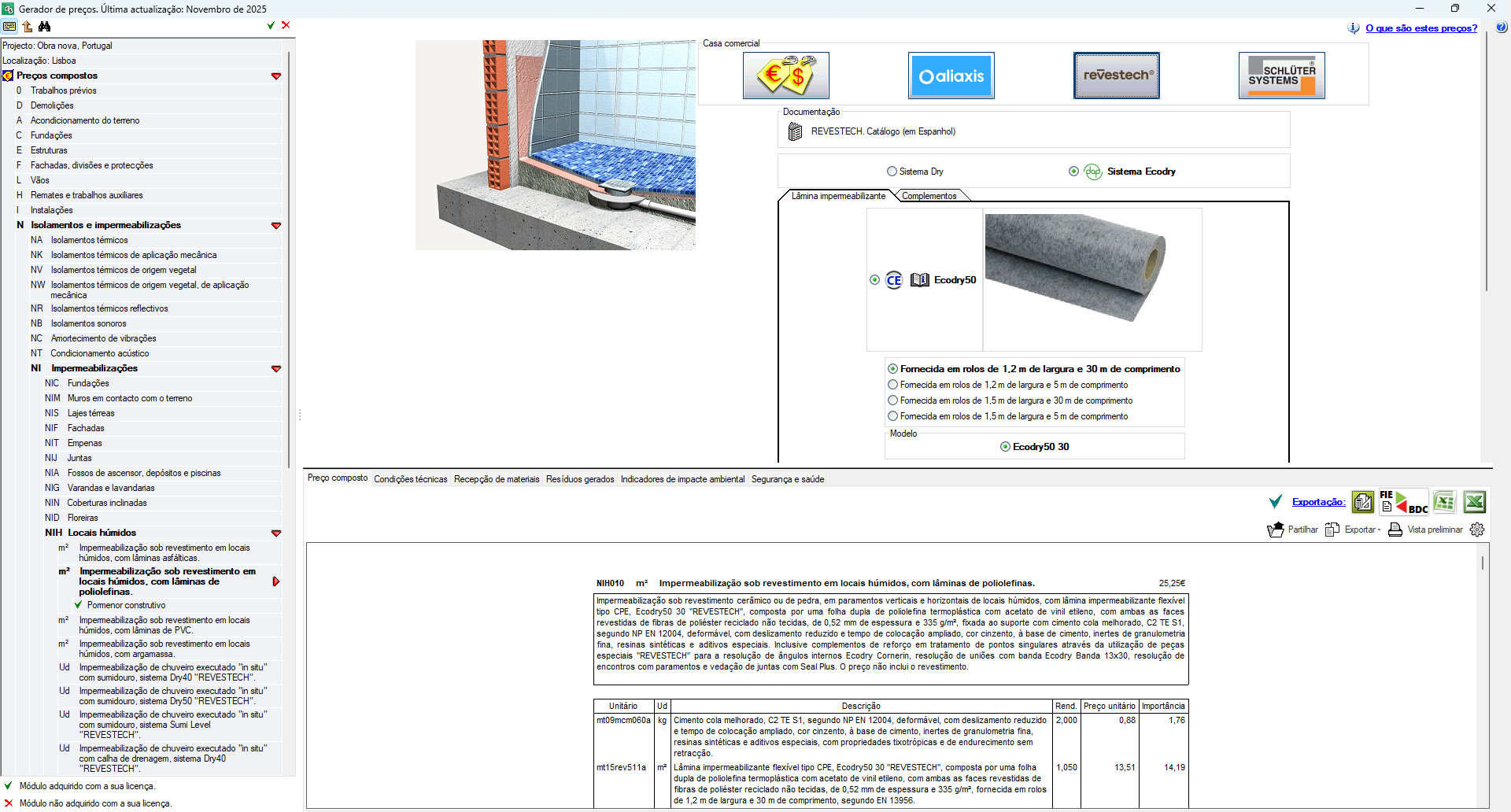Export with the green Excel X icon

1475,502
